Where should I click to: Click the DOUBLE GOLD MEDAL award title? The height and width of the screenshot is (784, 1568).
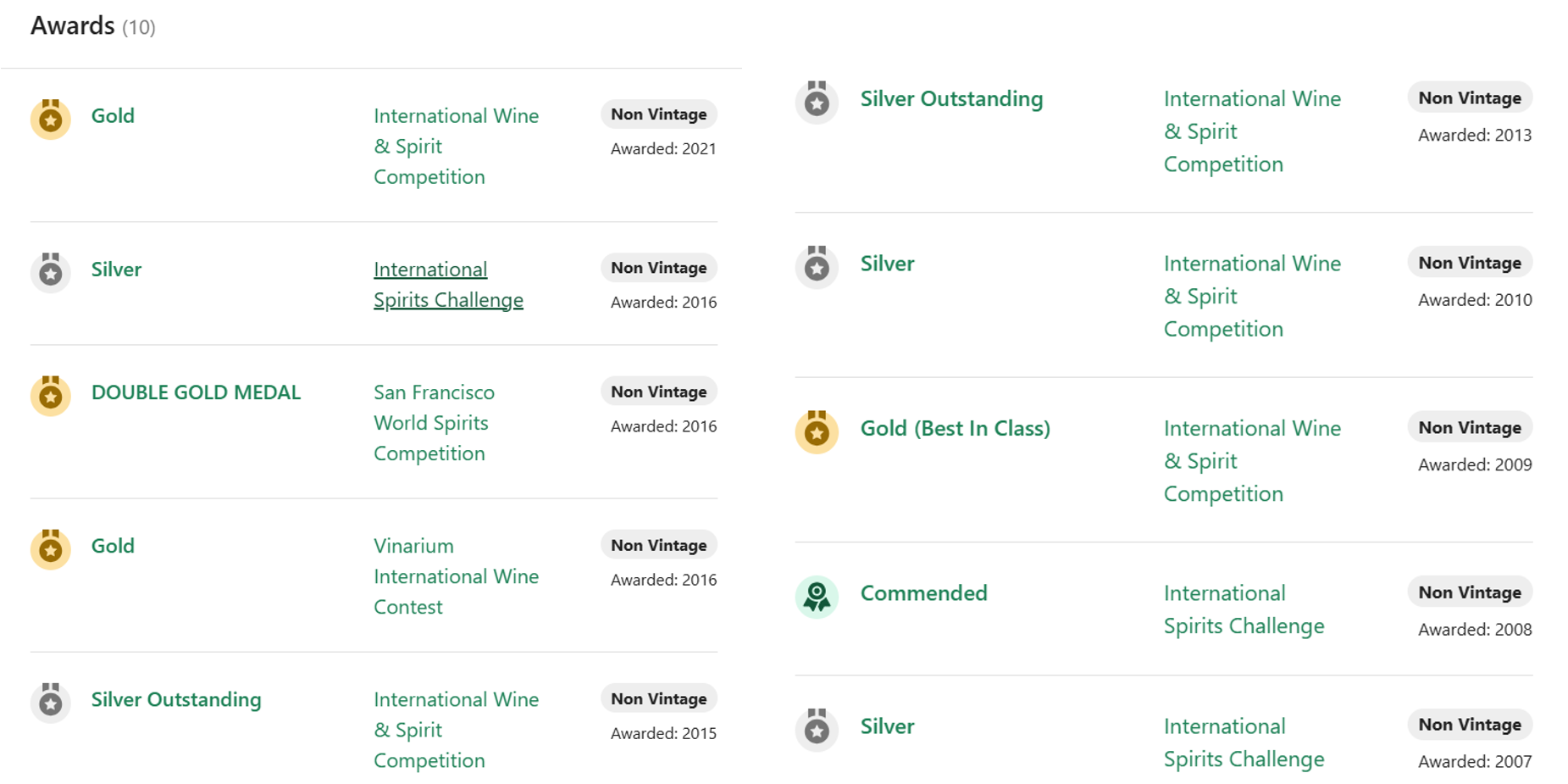click(196, 392)
